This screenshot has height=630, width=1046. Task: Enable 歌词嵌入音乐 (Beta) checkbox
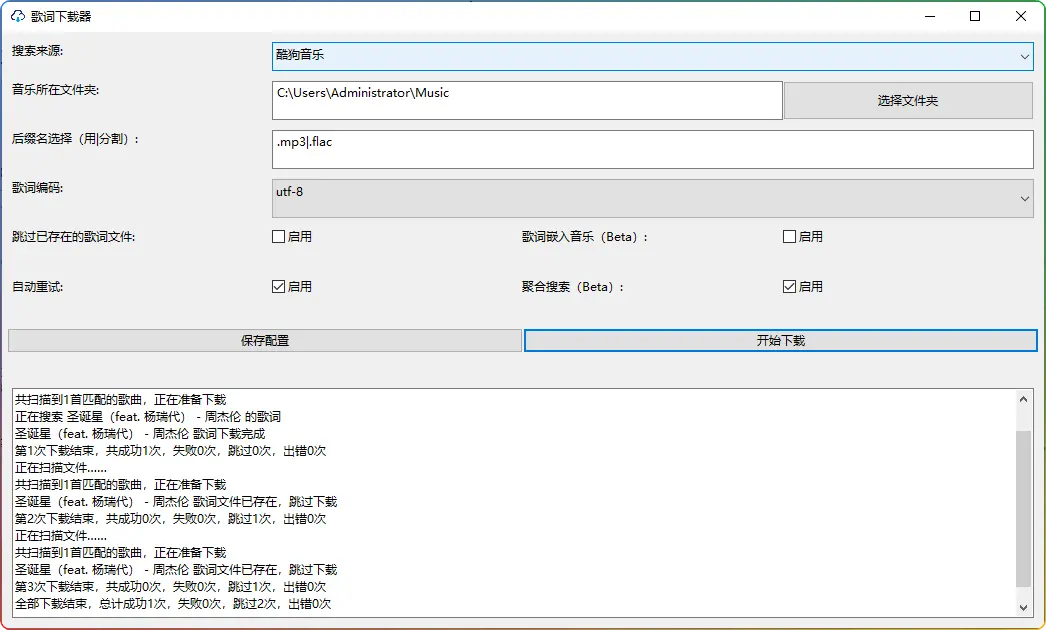coord(789,237)
